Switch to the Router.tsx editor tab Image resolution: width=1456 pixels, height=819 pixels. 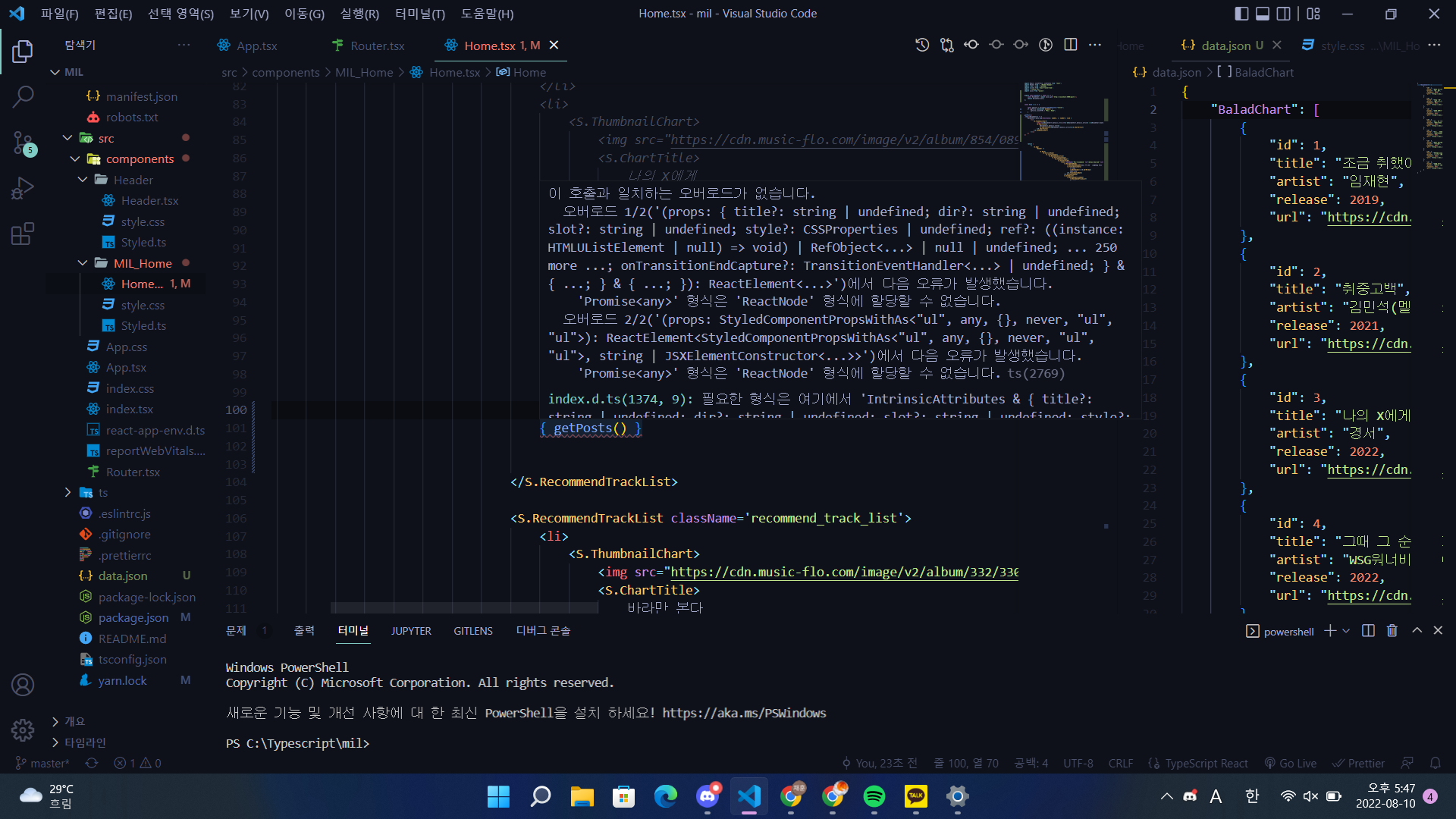click(x=377, y=45)
